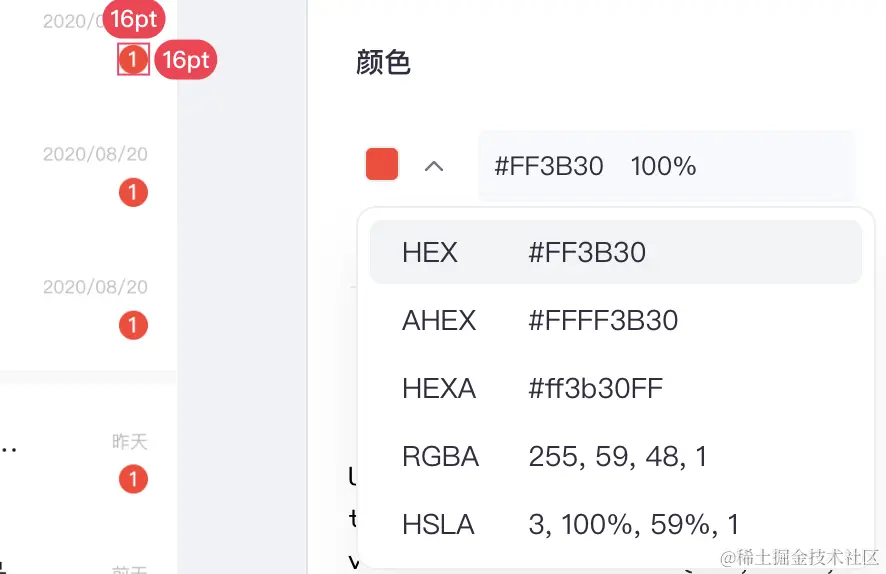Click the 昨天 timestamp label

tap(130, 441)
